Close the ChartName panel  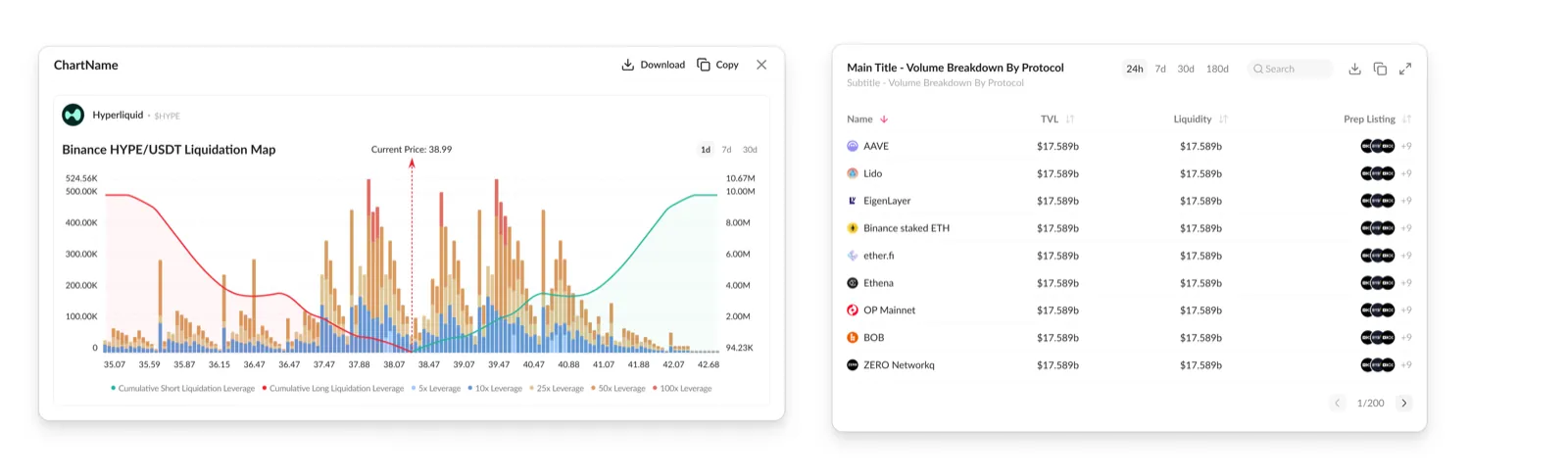(x=761, y=65)
